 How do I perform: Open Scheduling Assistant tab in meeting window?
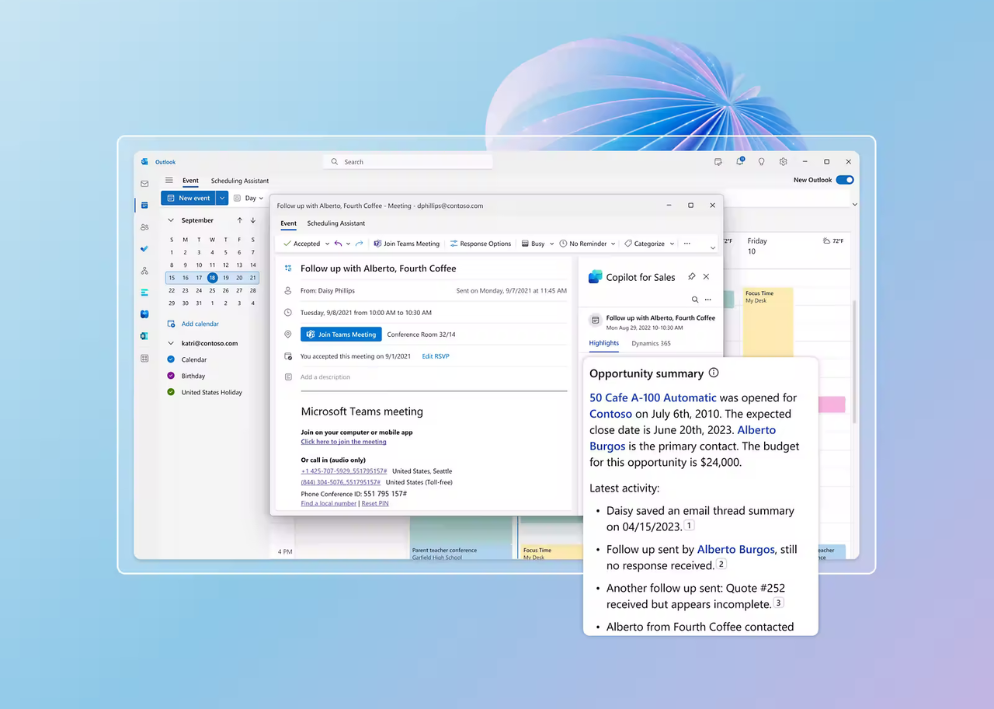335,223
